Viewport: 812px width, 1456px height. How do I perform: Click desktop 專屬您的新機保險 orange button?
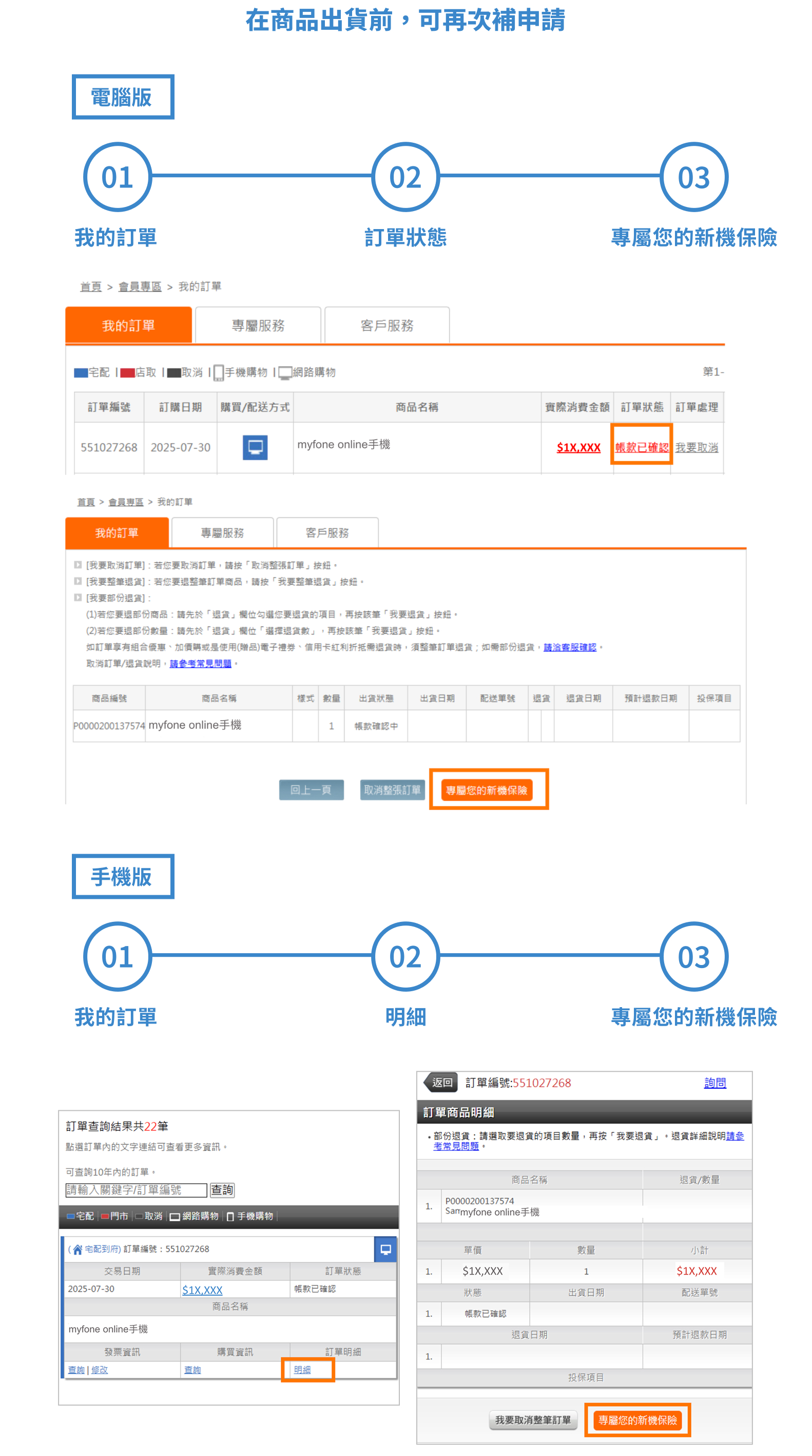tap(487, 789)
